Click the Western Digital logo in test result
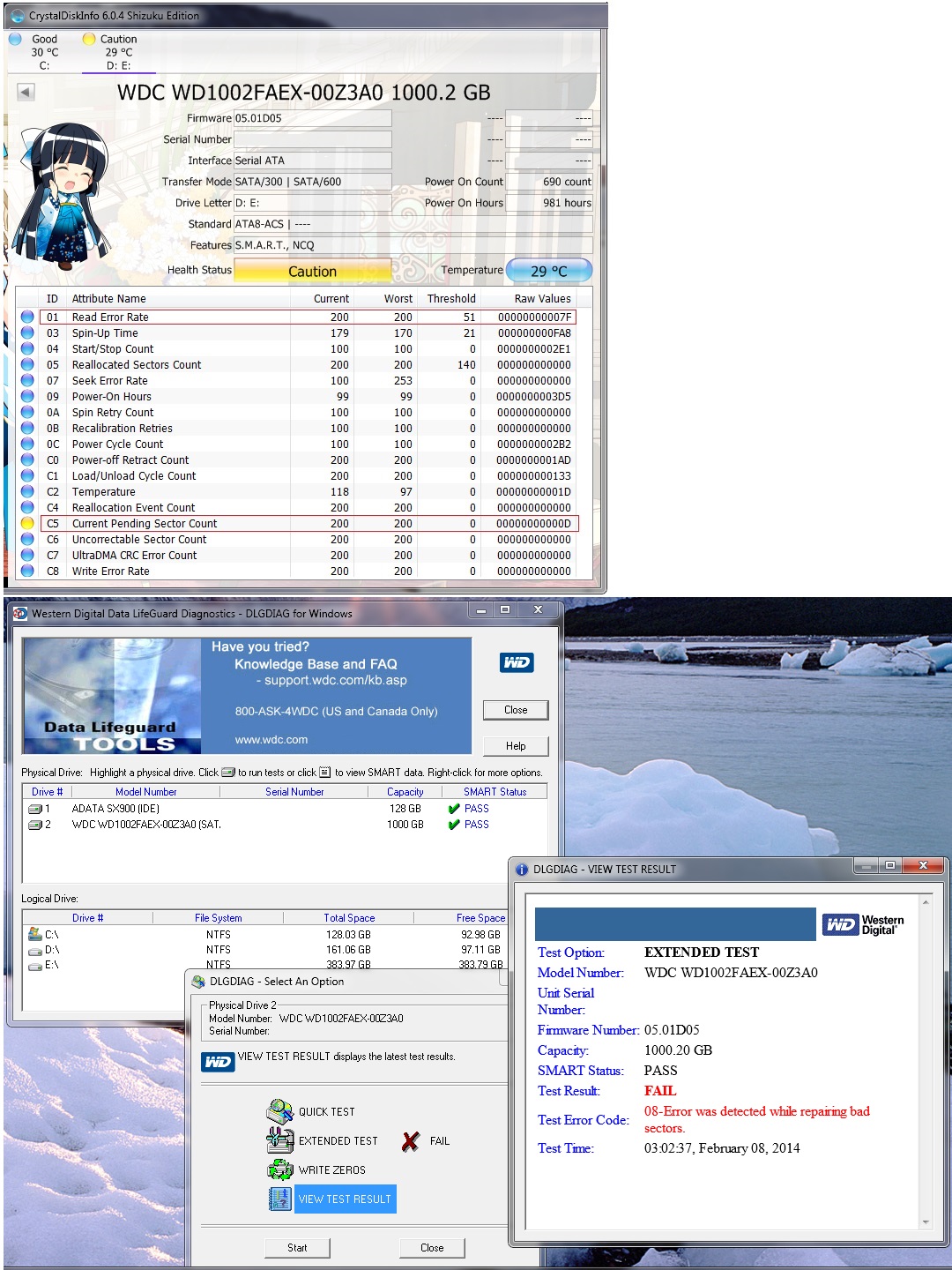This screenshot has height=1270, width=952. (x=863, y=924)
